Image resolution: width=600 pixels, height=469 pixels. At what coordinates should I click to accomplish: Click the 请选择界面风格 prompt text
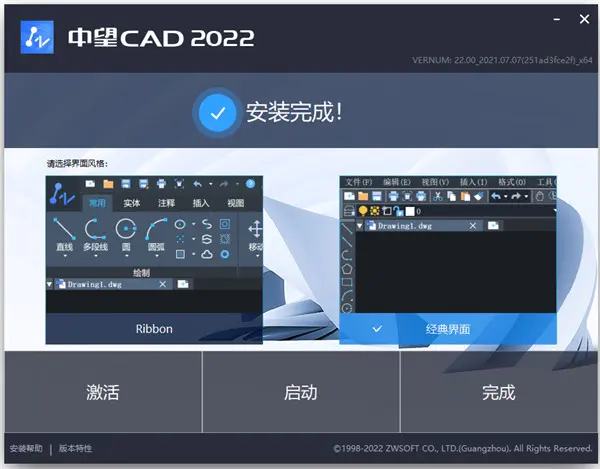[77, 164]
